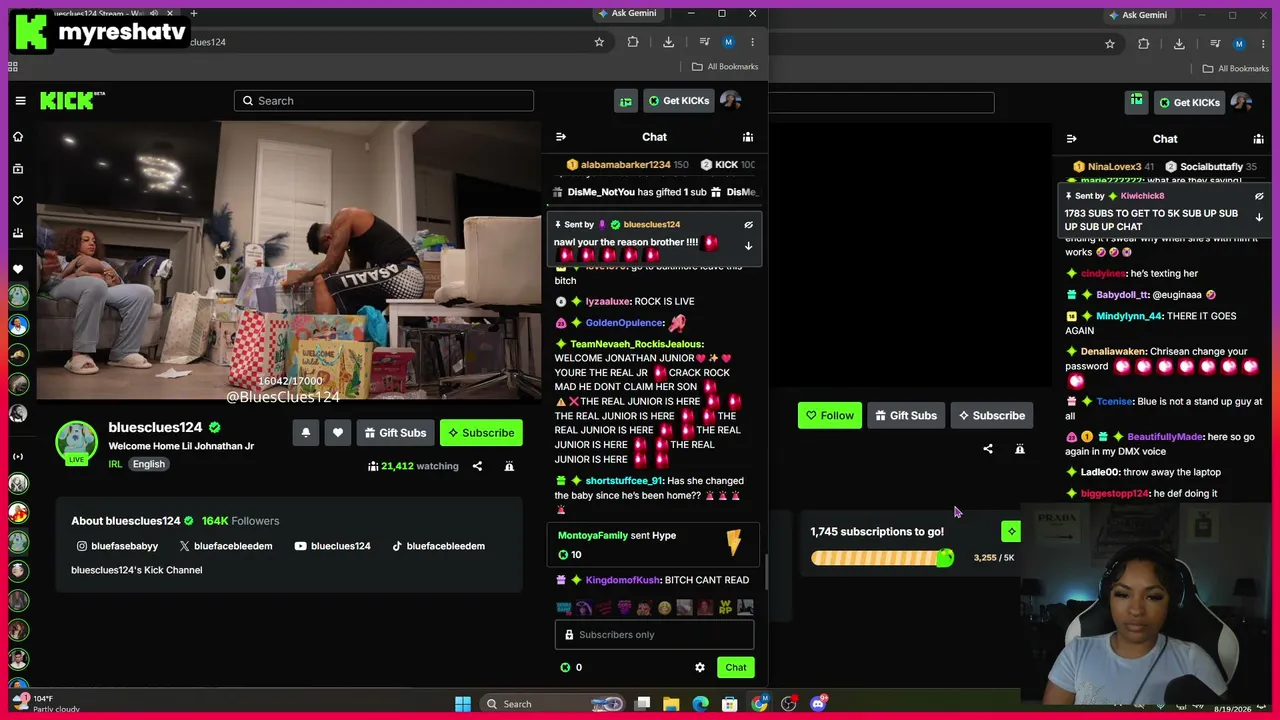Launch Microsoft Edge from the taskbar

coord(700,704)
